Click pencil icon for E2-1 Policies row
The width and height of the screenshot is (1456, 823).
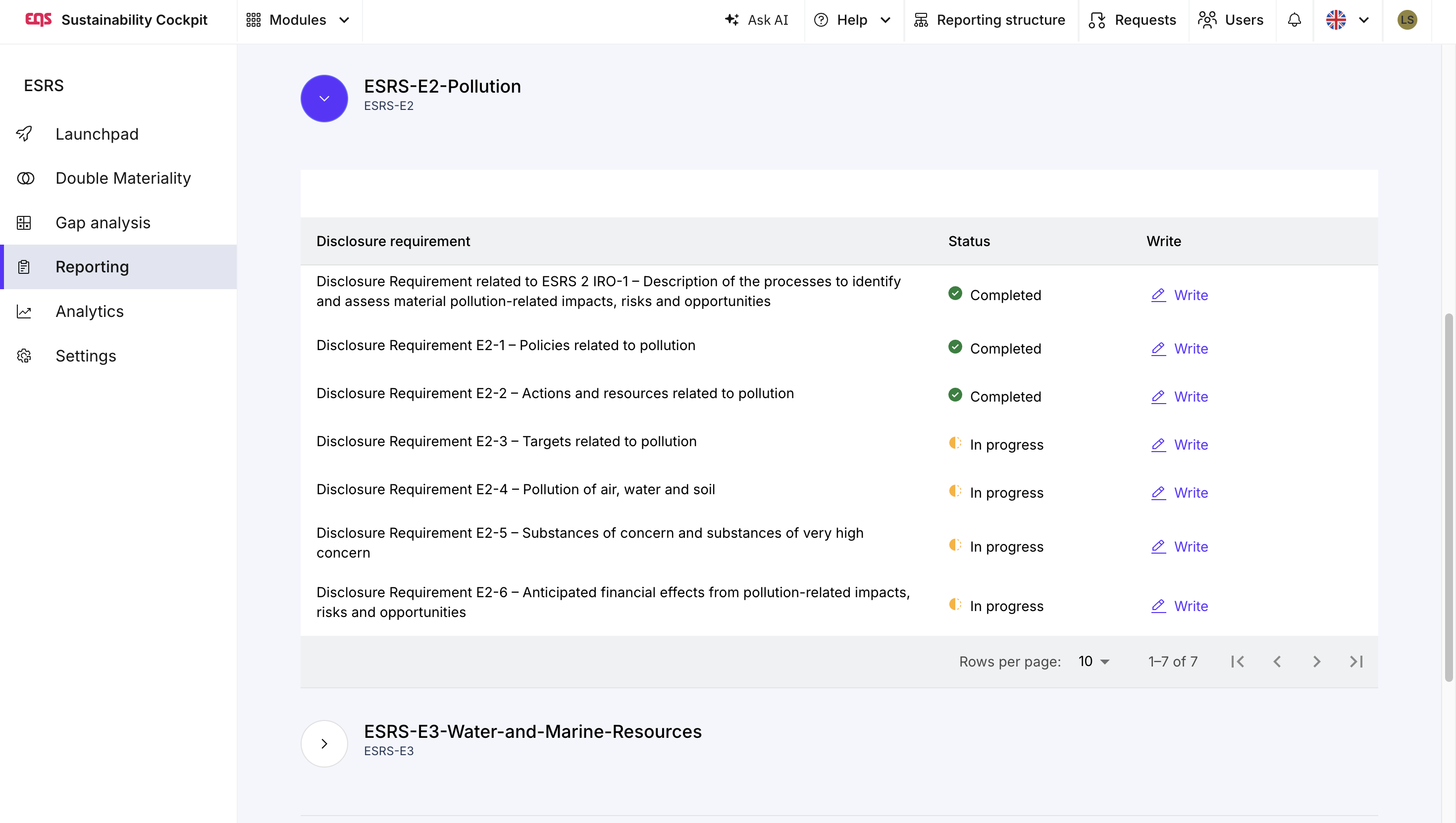pos(1159,349)
